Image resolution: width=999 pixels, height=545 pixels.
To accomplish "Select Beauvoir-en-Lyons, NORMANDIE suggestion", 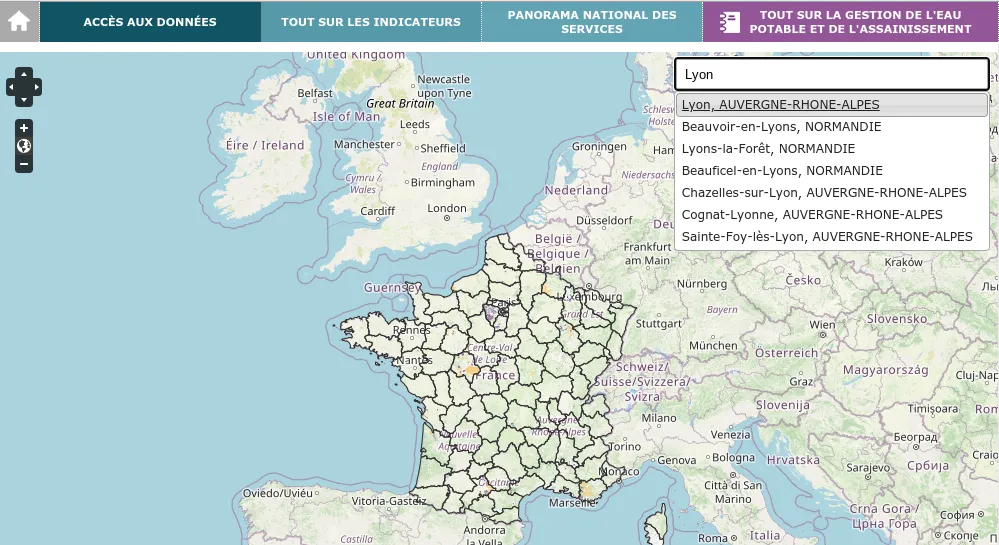I will 832,127.
